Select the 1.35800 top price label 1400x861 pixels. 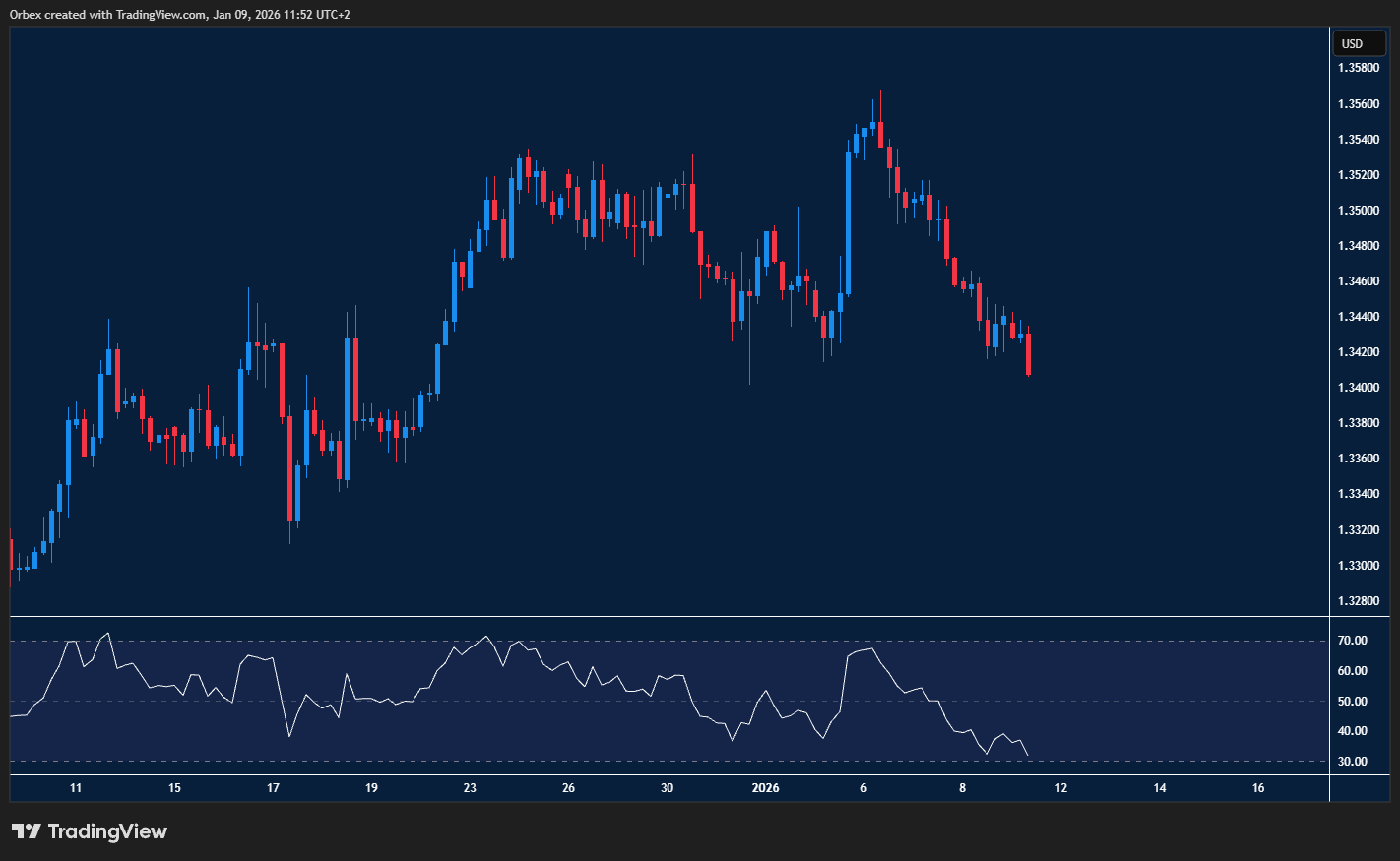point(1358,68)
